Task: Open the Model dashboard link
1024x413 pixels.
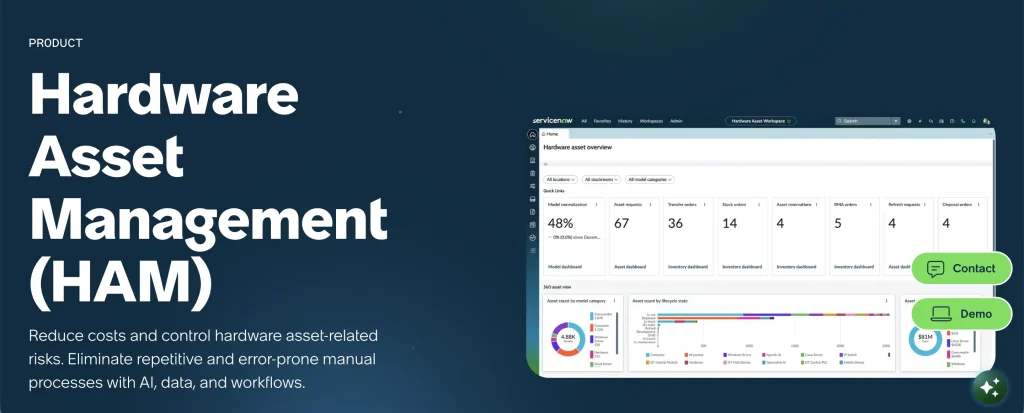Action: pos(564,267)
